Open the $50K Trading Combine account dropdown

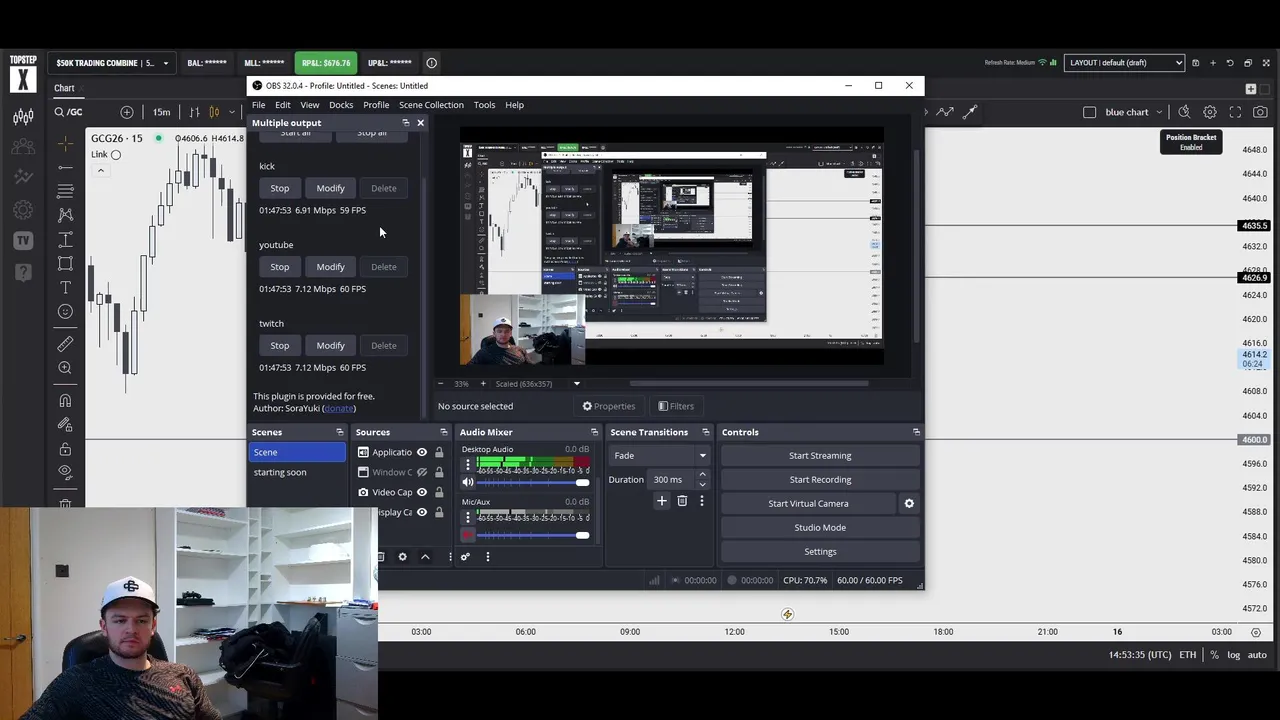pos(110,63)
